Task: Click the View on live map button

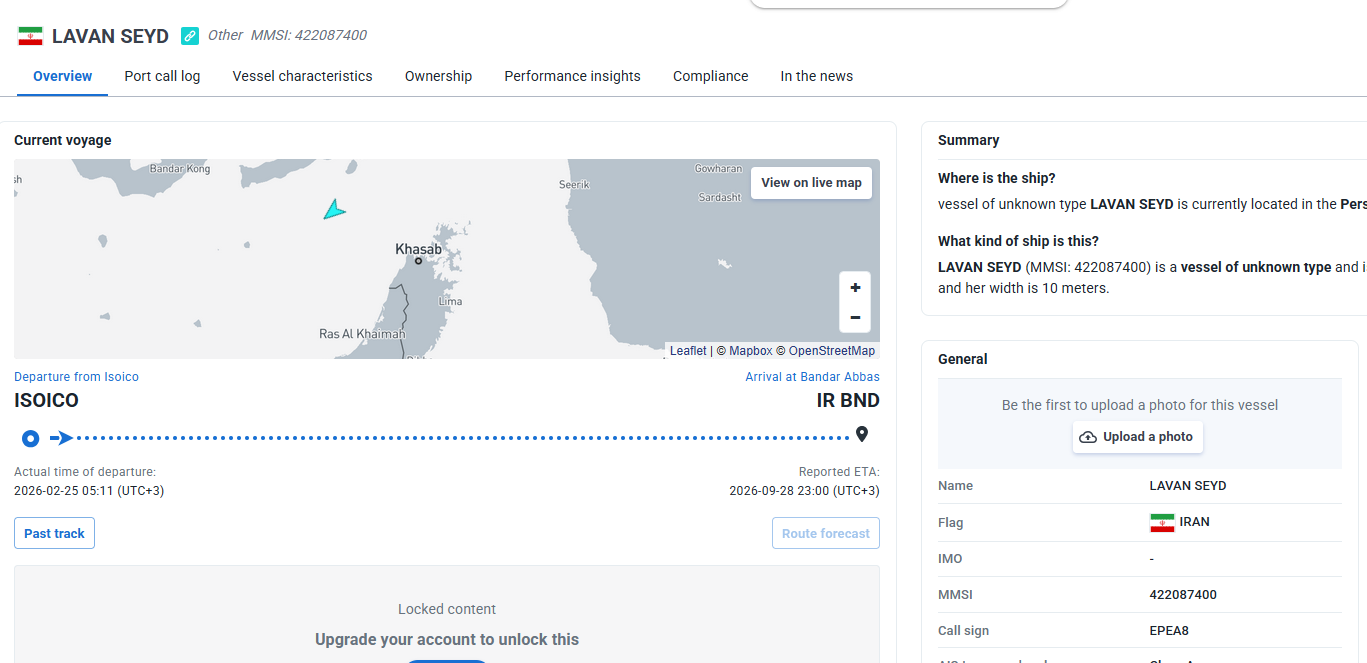Action: click(811, 183)
